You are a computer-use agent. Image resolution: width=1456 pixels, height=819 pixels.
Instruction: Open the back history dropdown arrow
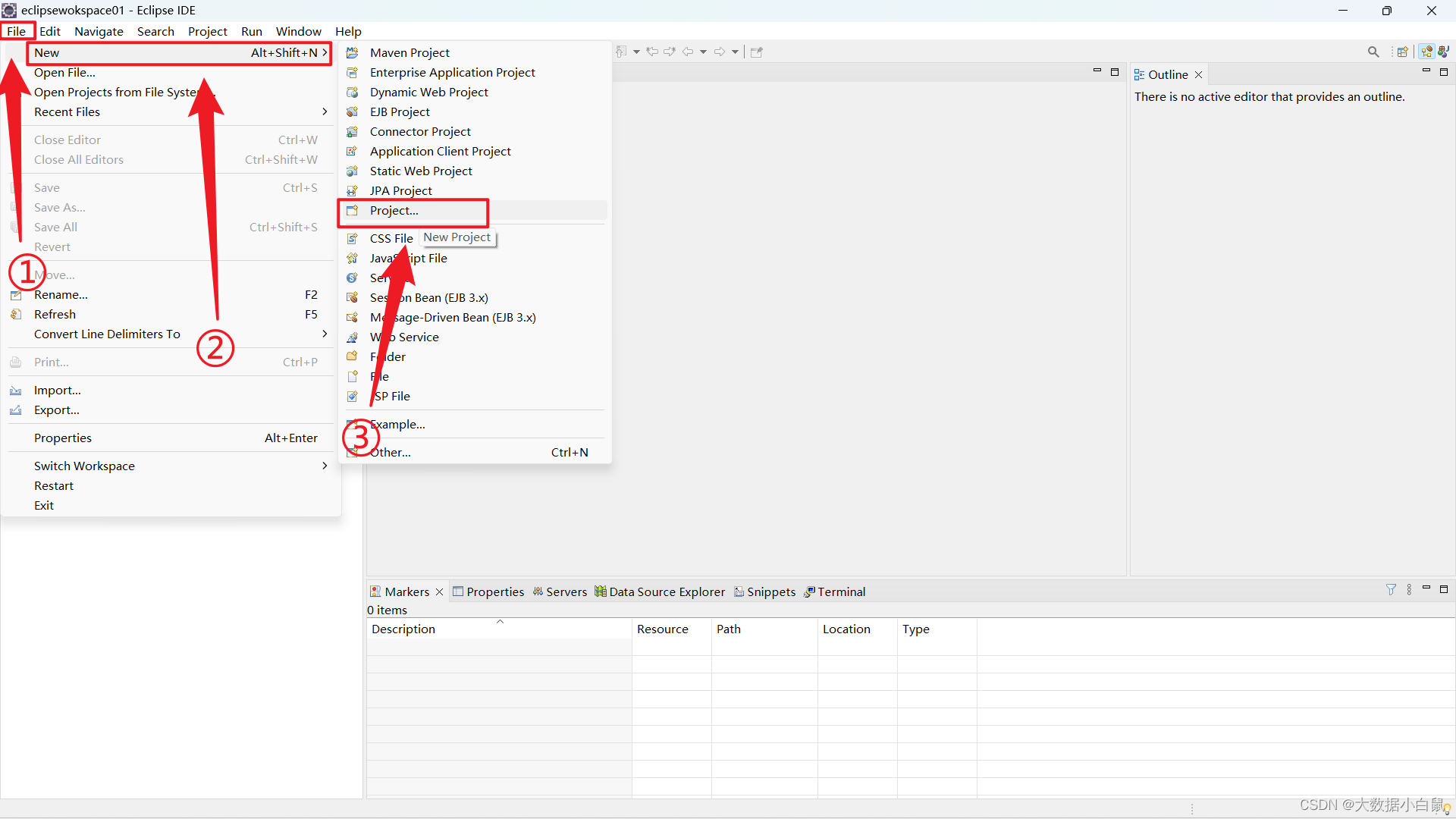click(x=704, y=52)
